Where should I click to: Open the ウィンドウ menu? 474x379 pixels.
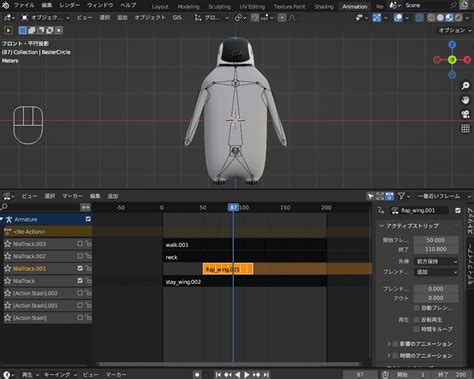pyautogui.click(x=100, y=5)
